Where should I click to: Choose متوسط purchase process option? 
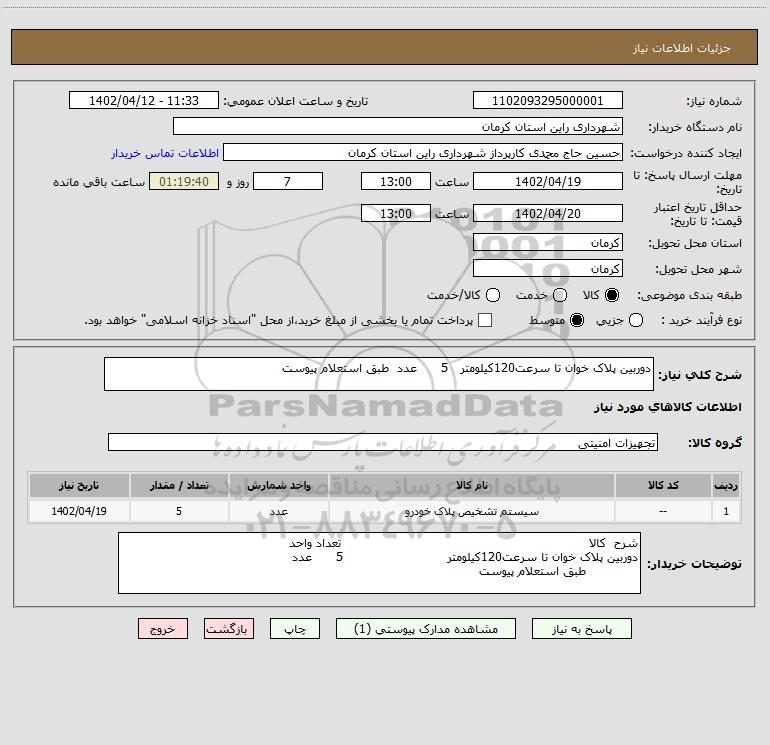[577, 320]
